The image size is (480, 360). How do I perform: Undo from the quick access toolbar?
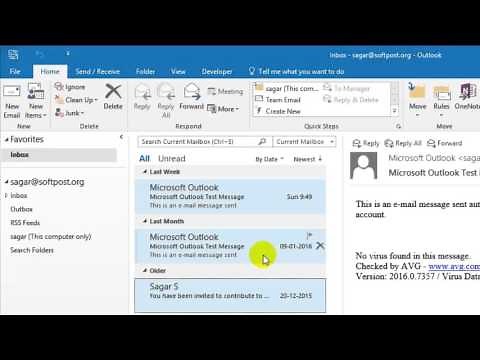40,53
